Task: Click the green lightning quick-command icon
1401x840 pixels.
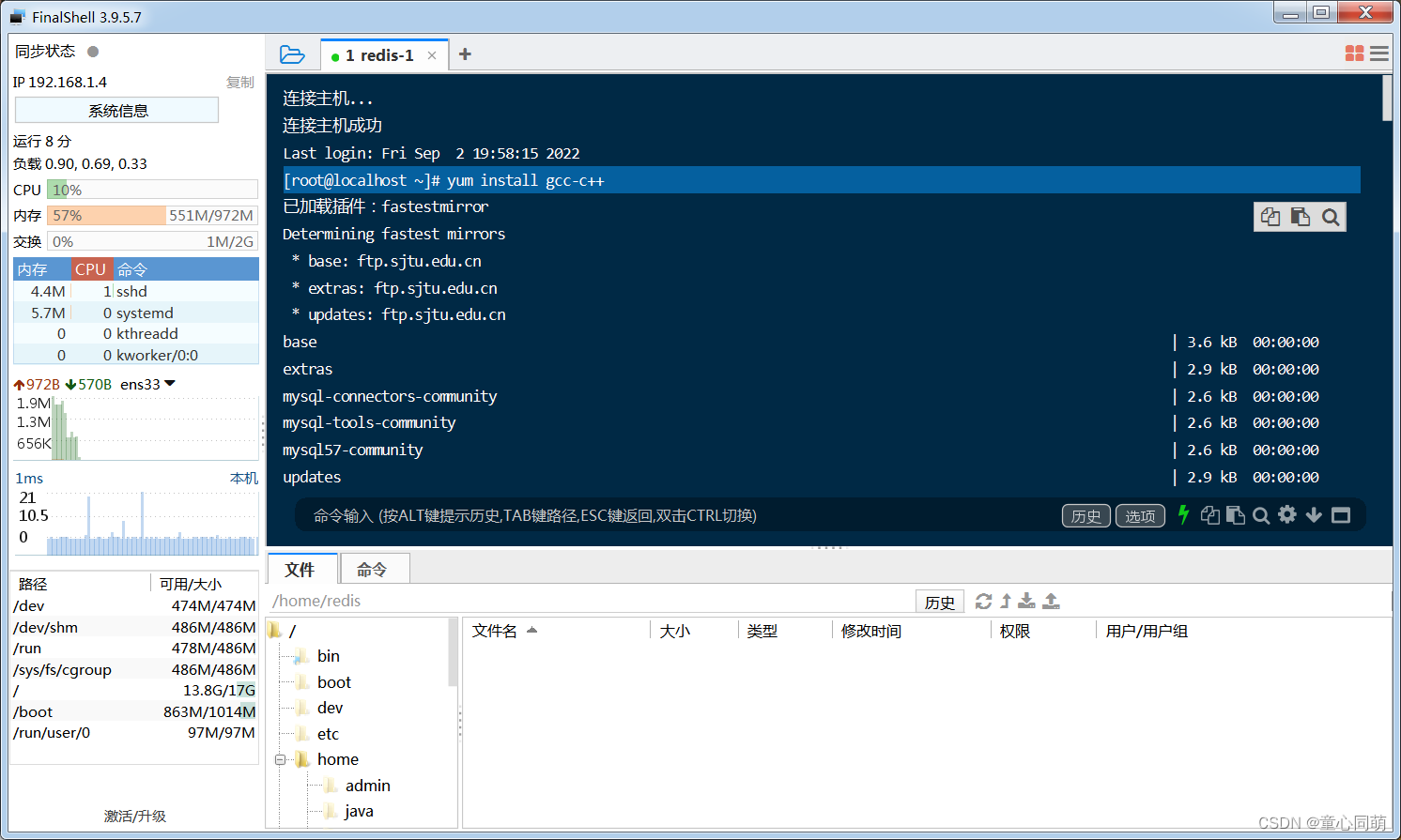Action: [x=1183, y=514]
